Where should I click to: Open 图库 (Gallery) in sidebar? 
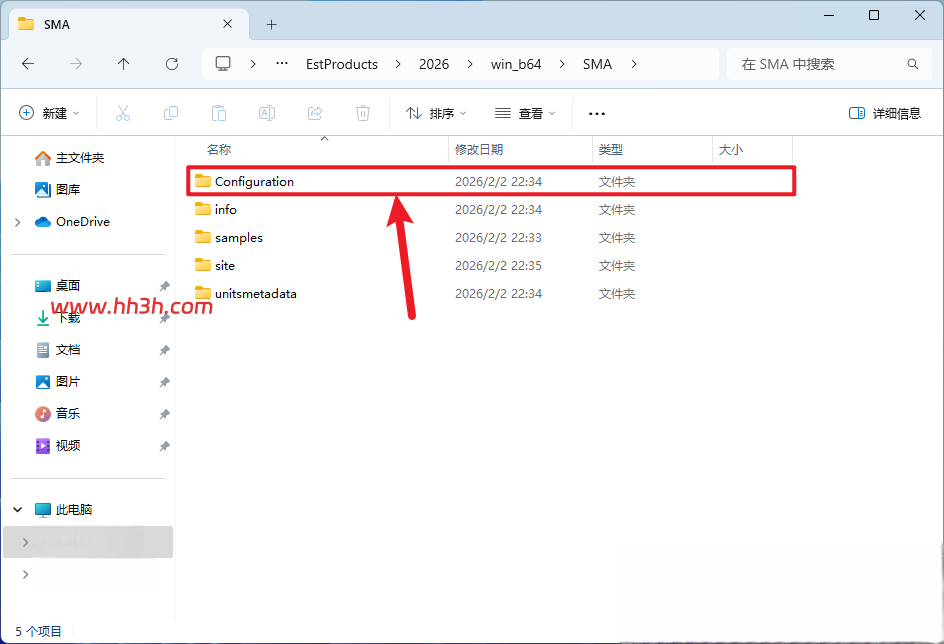58,190
